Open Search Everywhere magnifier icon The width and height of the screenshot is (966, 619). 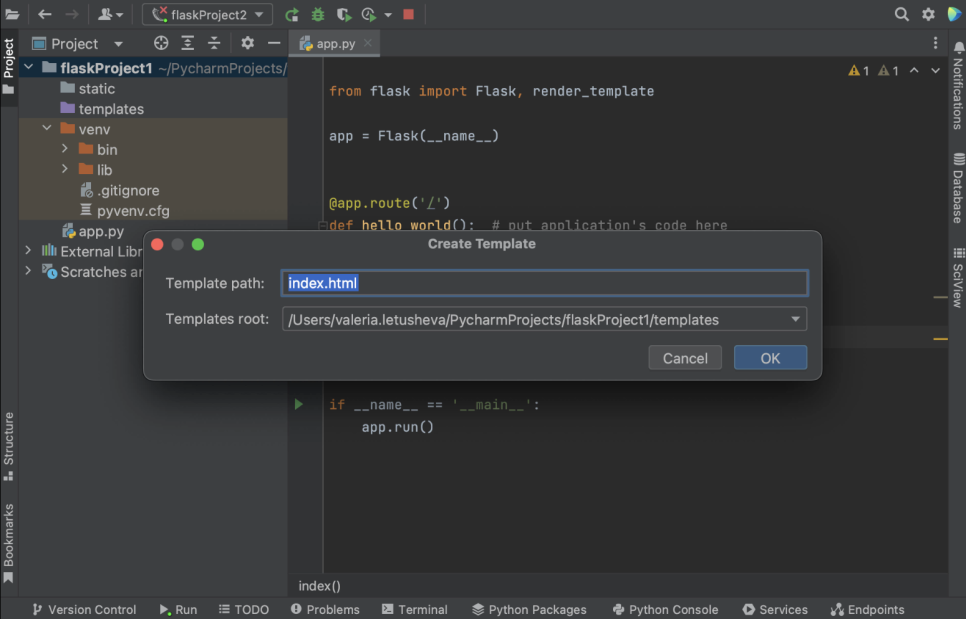coord(901,15)
